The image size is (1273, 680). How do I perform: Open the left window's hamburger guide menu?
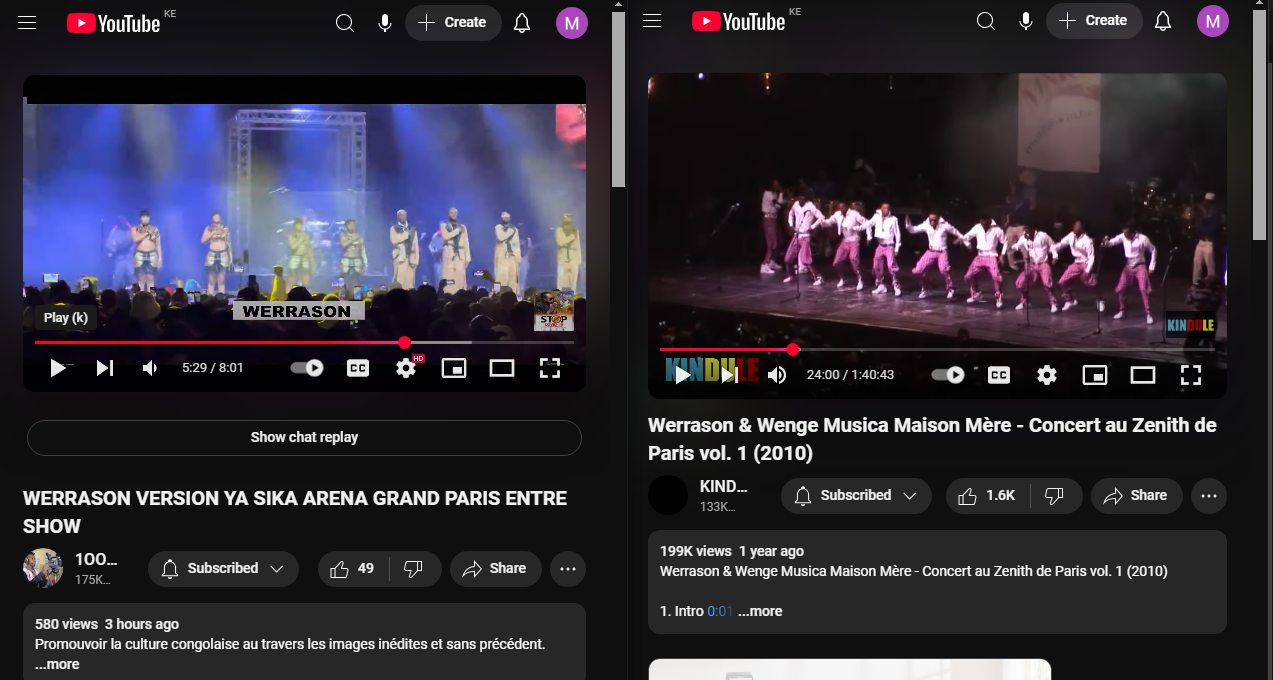pos(27,22)
